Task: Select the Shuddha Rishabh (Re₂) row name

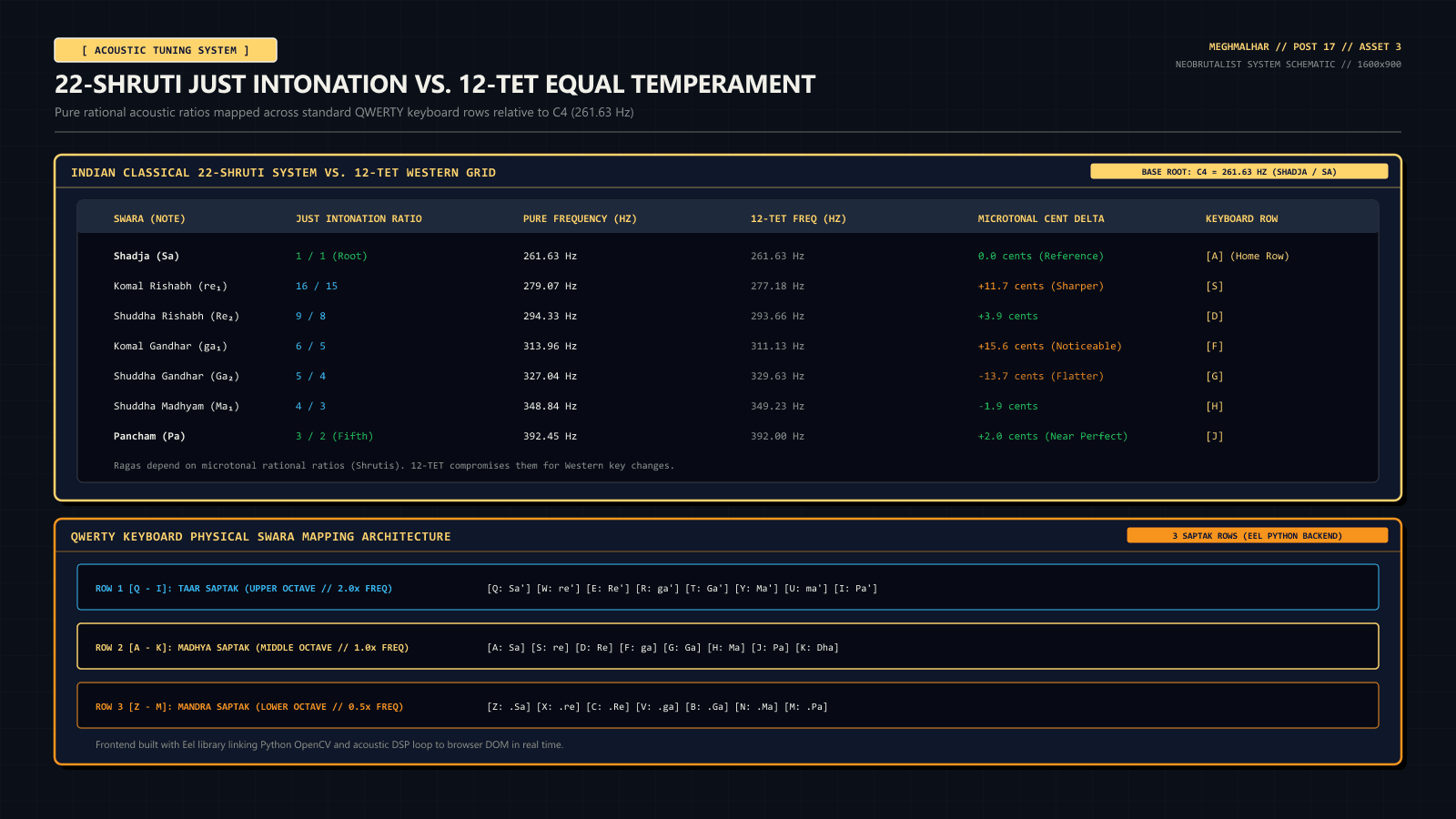Action: [x=177, y=316]
